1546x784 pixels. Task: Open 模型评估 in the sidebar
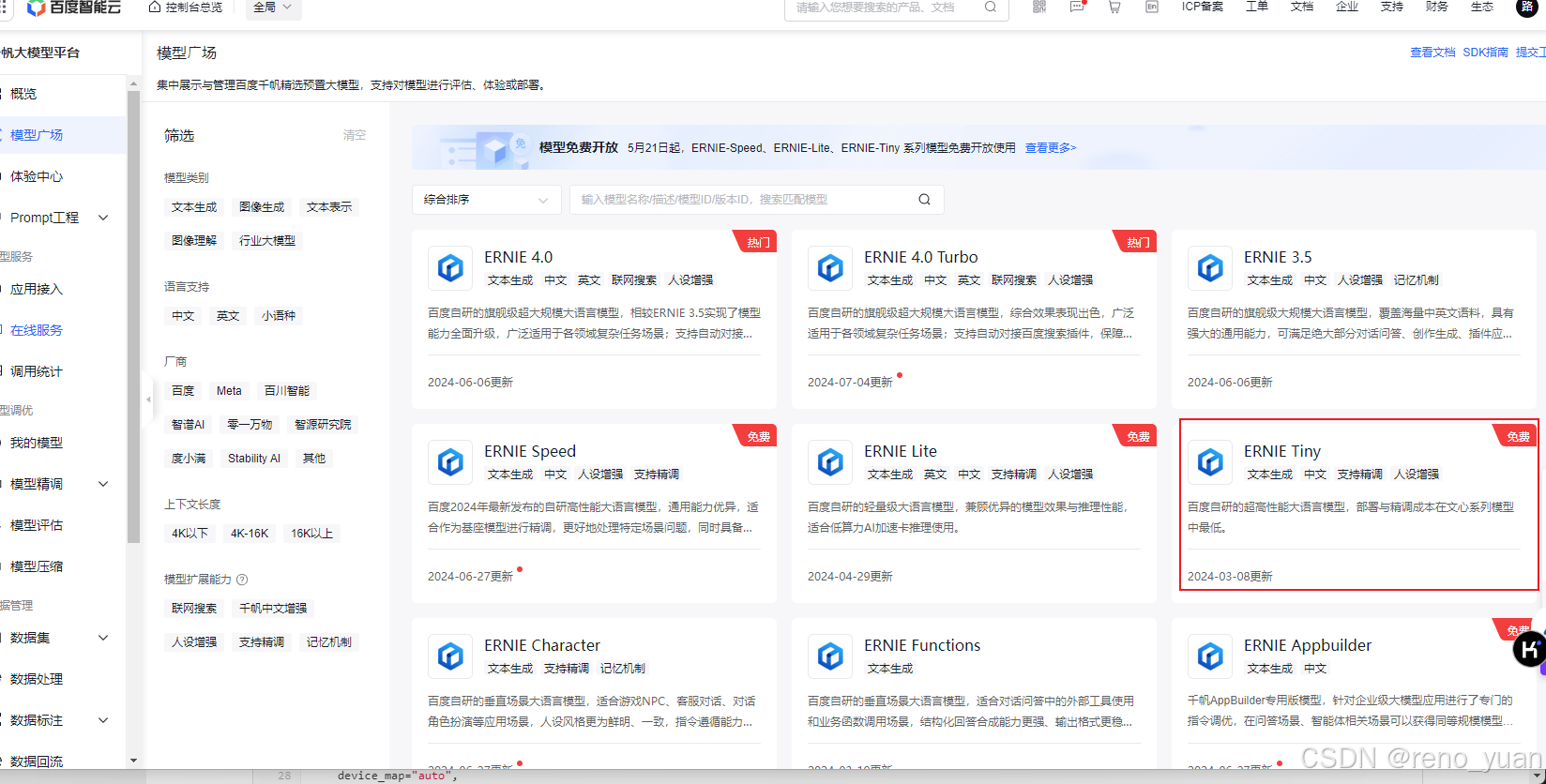[x=37, y=525]
